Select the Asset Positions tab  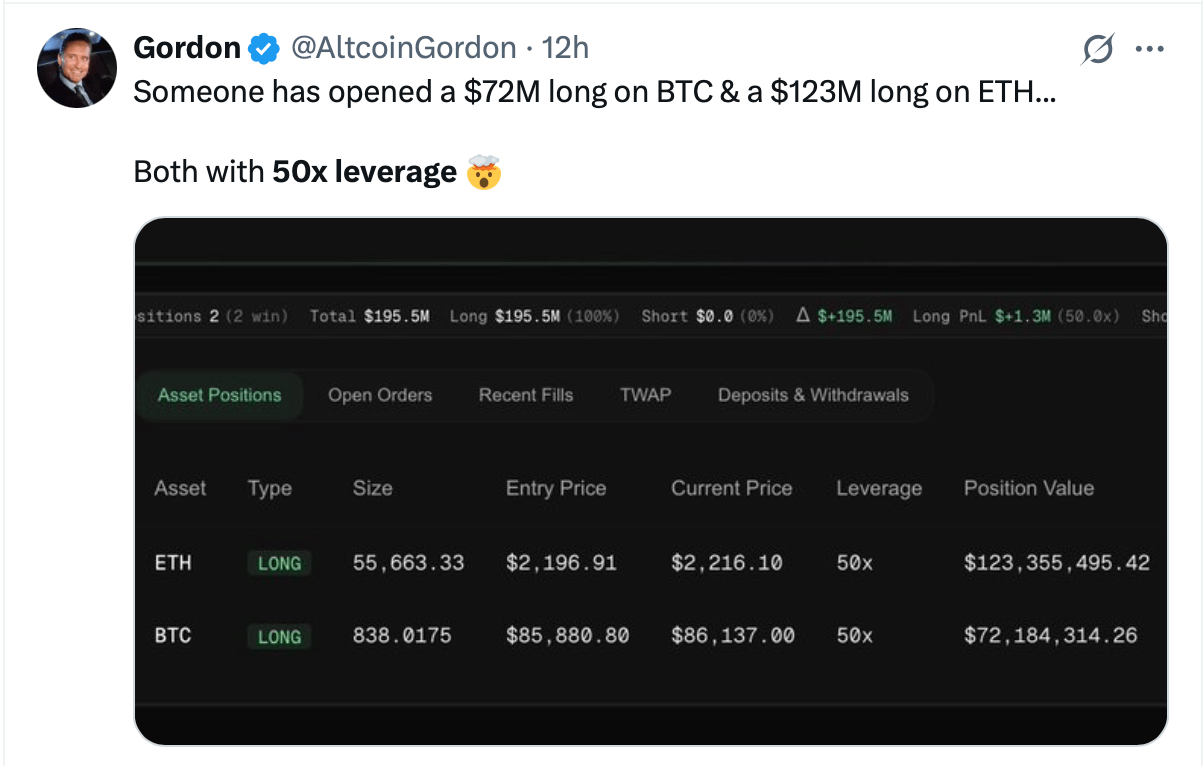point(219,395)
